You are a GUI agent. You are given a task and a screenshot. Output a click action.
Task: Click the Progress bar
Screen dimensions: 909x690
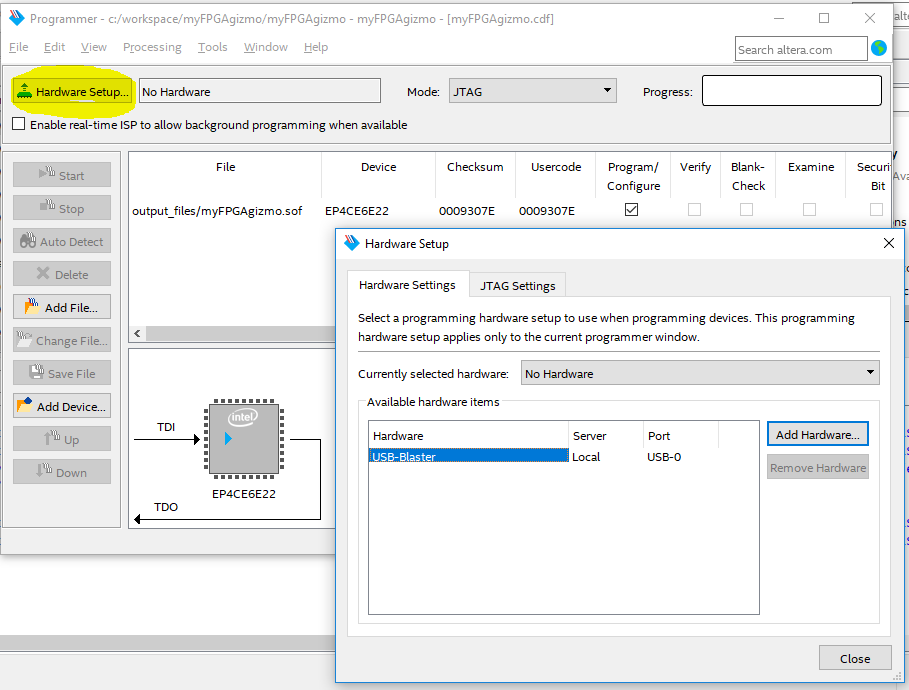click(x=792, y=90)
